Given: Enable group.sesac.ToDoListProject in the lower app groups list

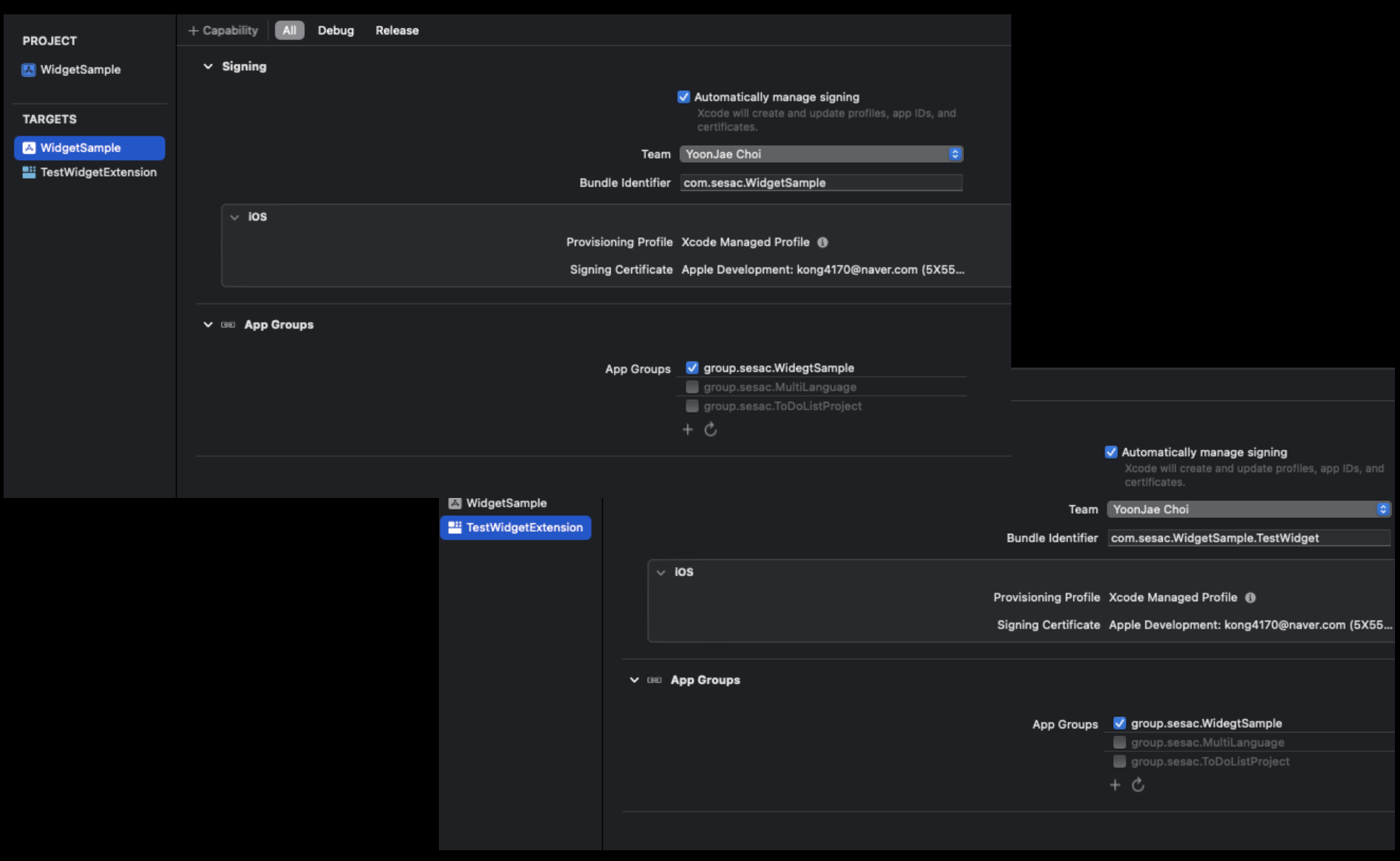Looking at the screenshot, I should (x=1119, y=761).
